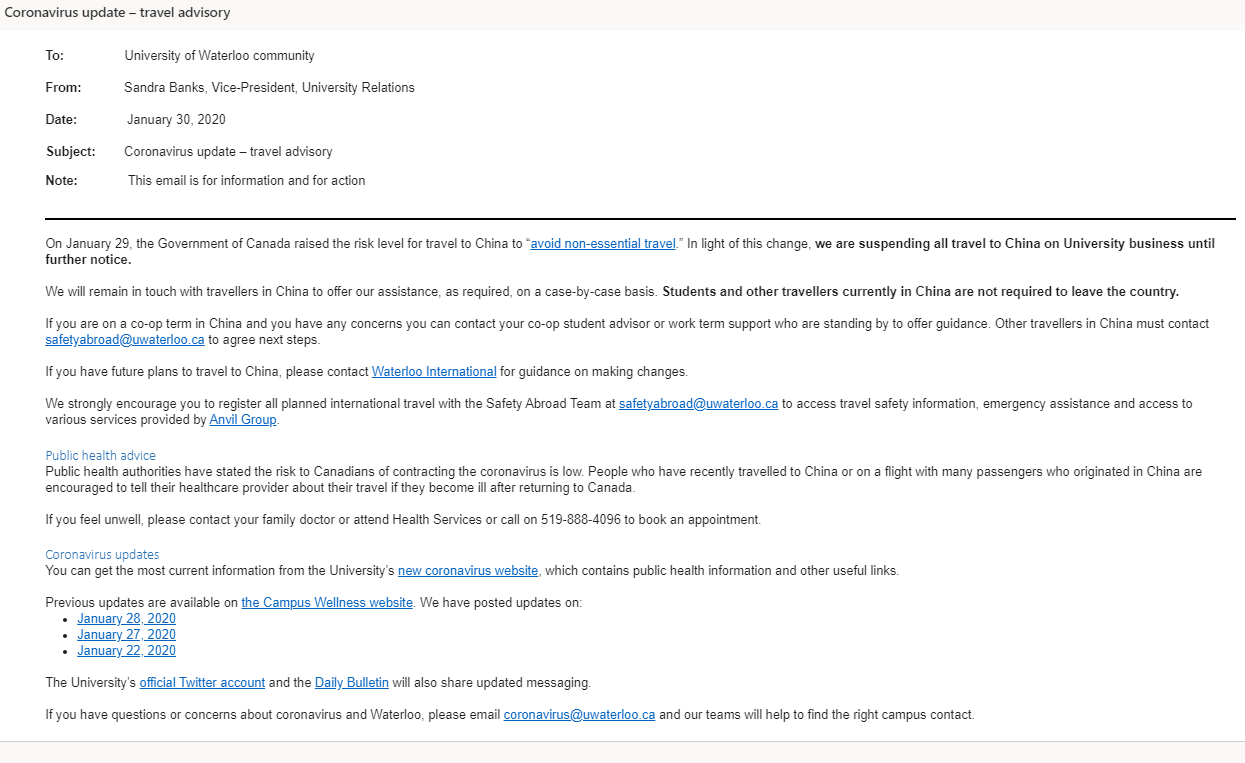Screen dimensions: 1245x763
Task: Visit the new coronavirus website link
Action: tap(468, 570)
